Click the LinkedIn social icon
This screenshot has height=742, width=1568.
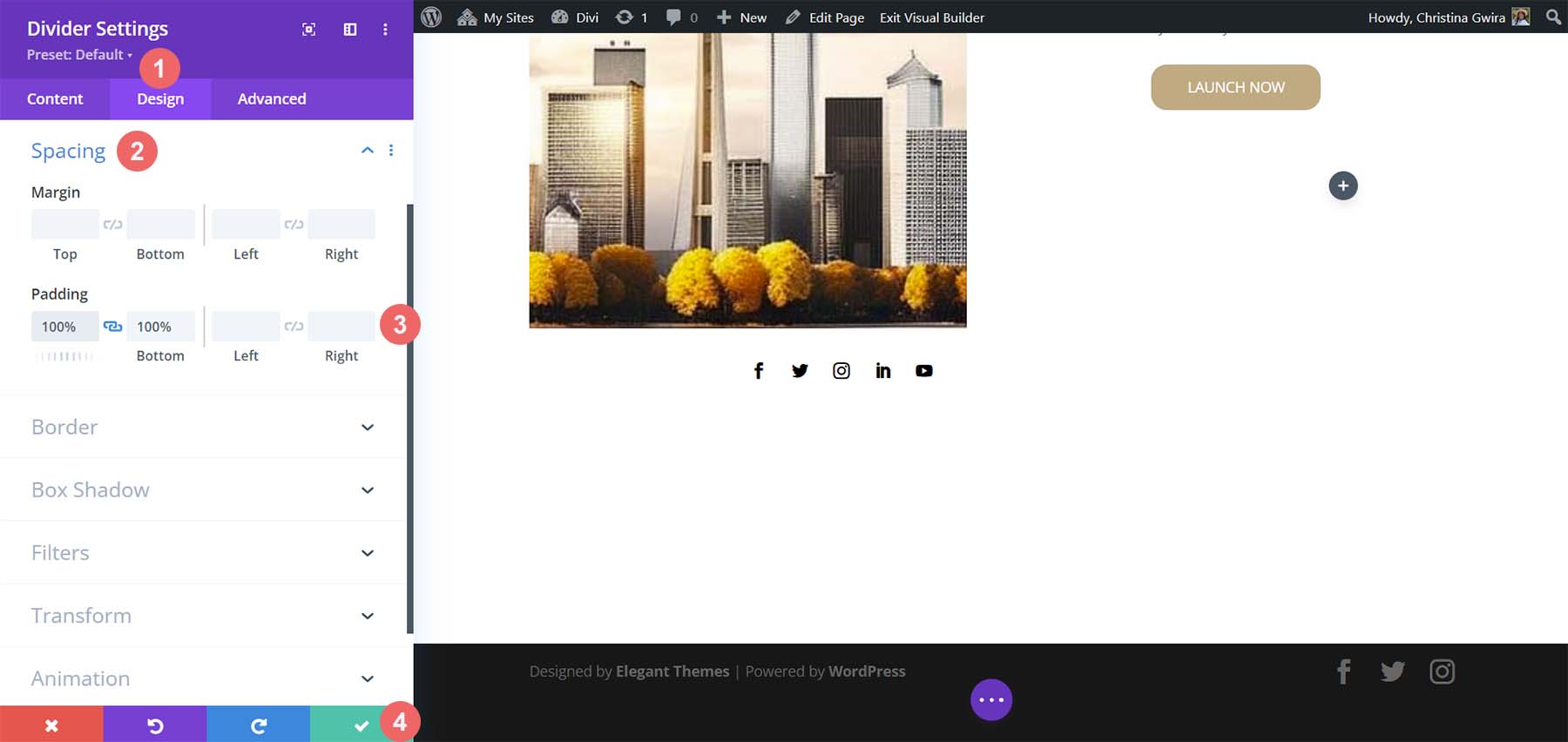pyautogui.click(x=883, y=371)
